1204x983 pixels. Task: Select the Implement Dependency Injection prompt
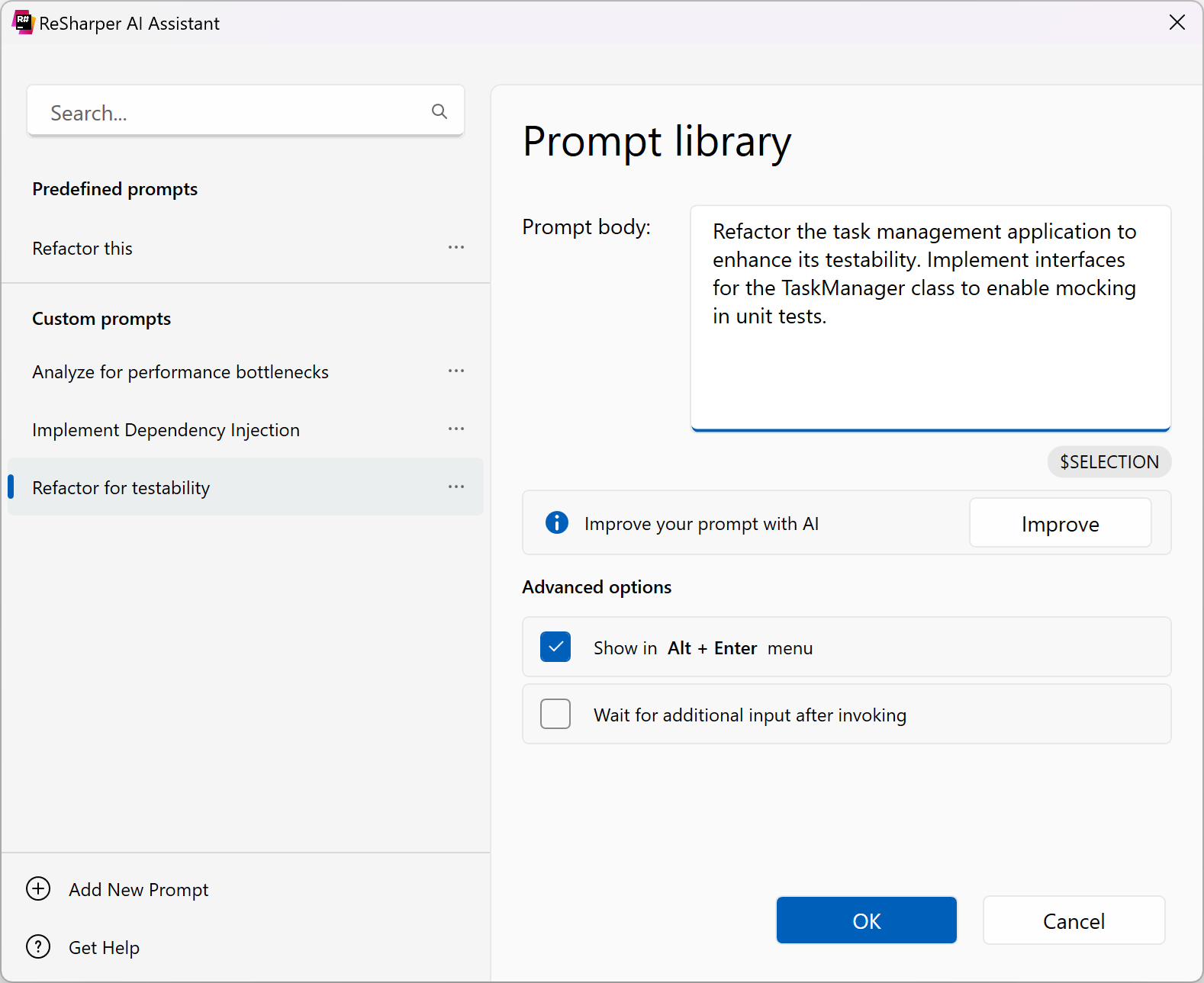coord(246,429)
